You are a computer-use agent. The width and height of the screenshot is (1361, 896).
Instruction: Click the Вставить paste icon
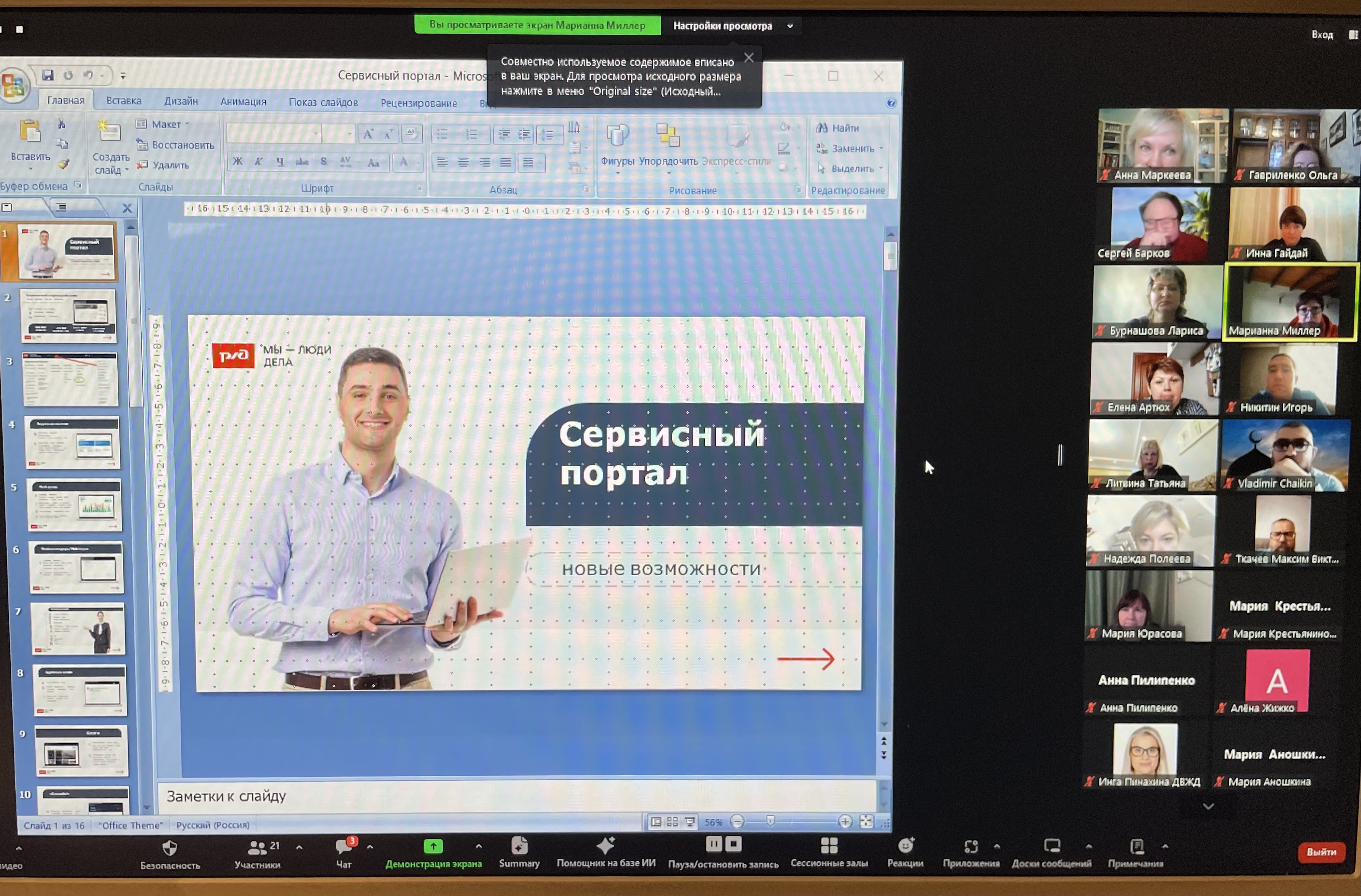[30, 131]
